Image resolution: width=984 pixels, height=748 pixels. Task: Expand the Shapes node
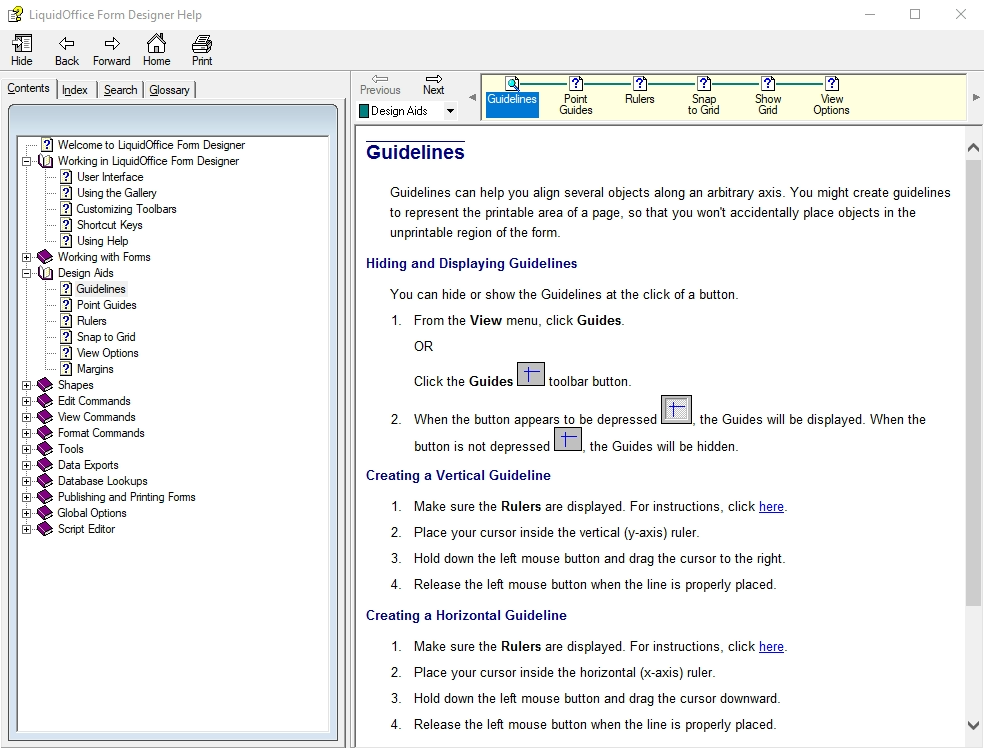point(26,385)
